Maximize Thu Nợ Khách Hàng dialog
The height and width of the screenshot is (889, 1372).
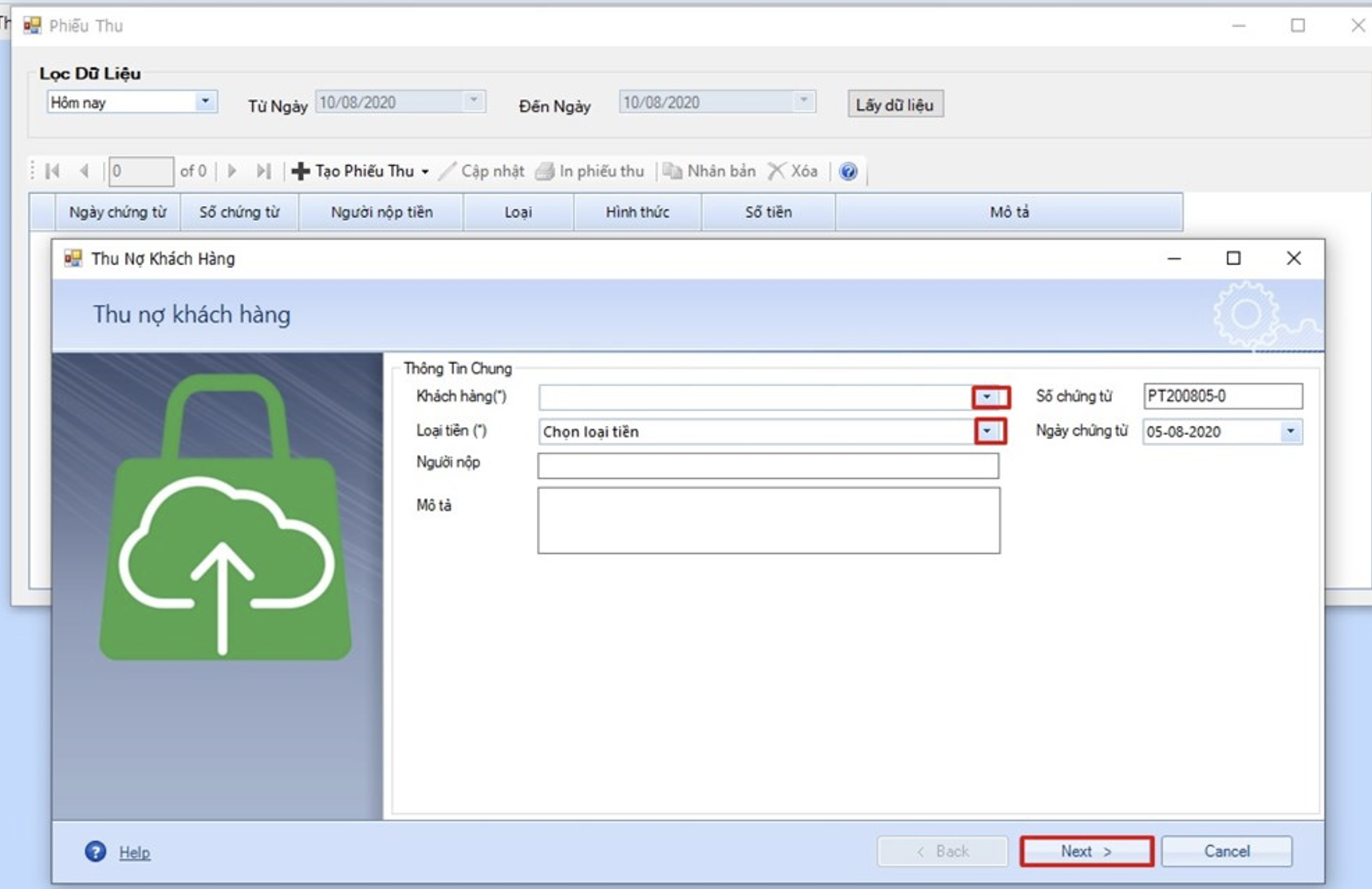[1233, 259]
